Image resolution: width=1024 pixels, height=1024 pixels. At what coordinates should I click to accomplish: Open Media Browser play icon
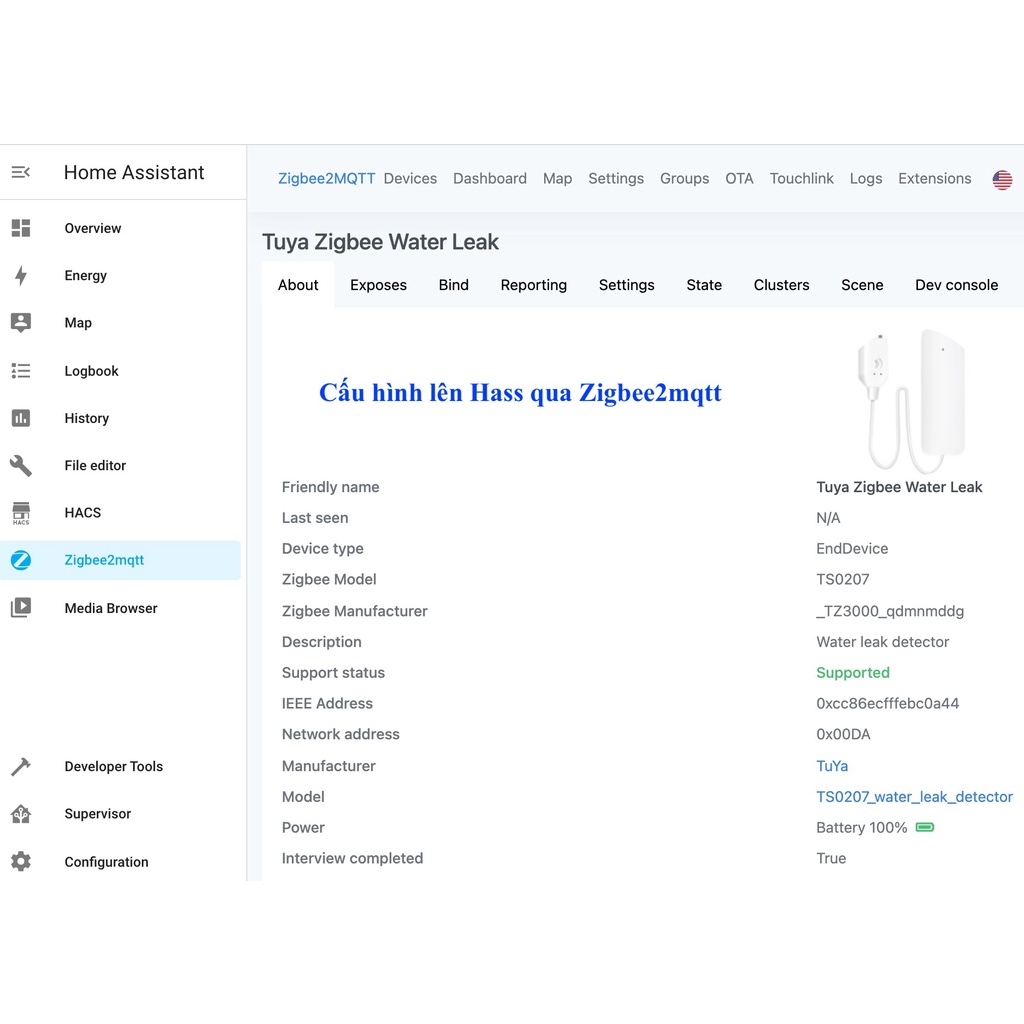coord(21,608)
